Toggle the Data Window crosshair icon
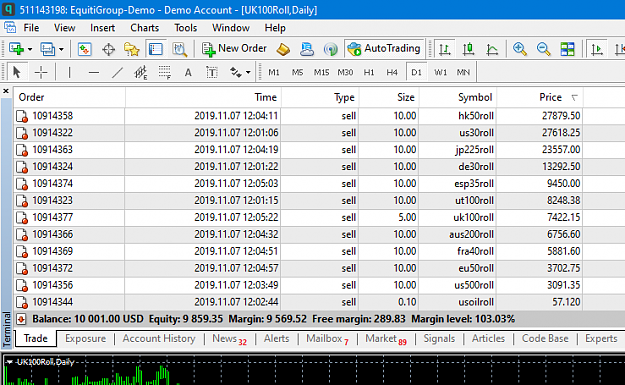The width and height of the screenshot is (625, 385). click(x=108, y=49)
